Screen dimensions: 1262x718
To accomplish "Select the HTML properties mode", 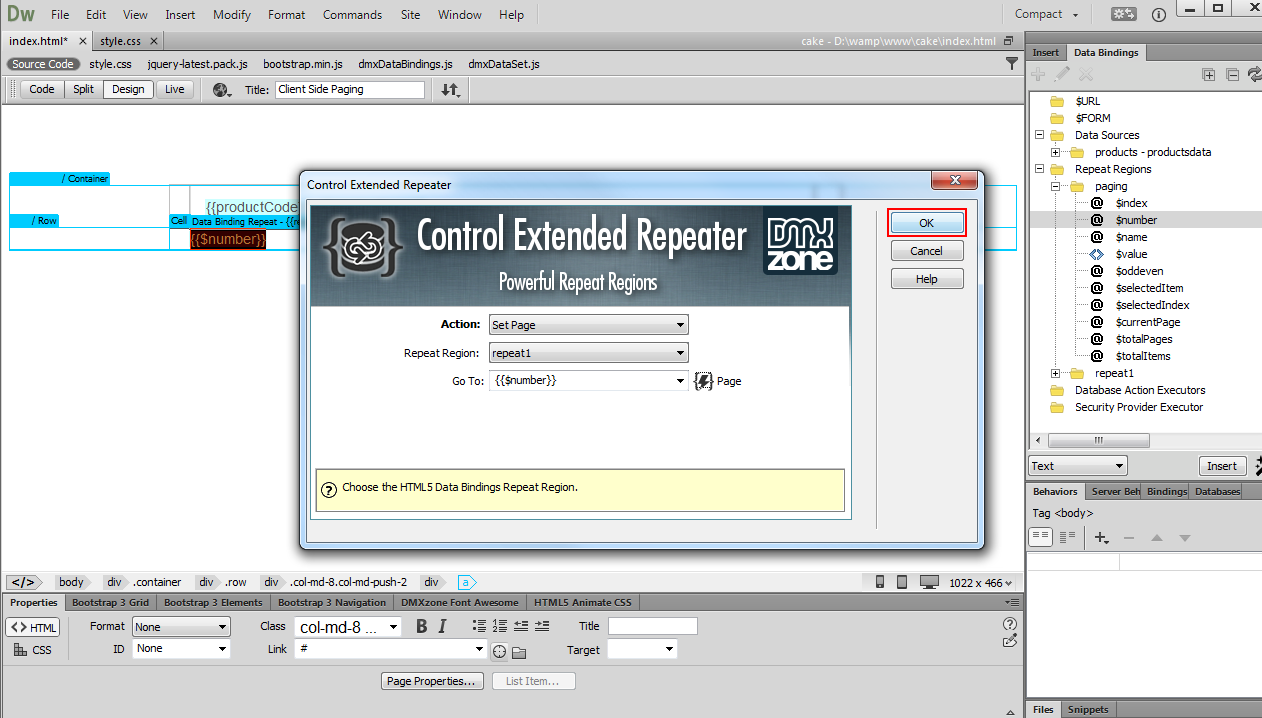I will tap(33, 627).
